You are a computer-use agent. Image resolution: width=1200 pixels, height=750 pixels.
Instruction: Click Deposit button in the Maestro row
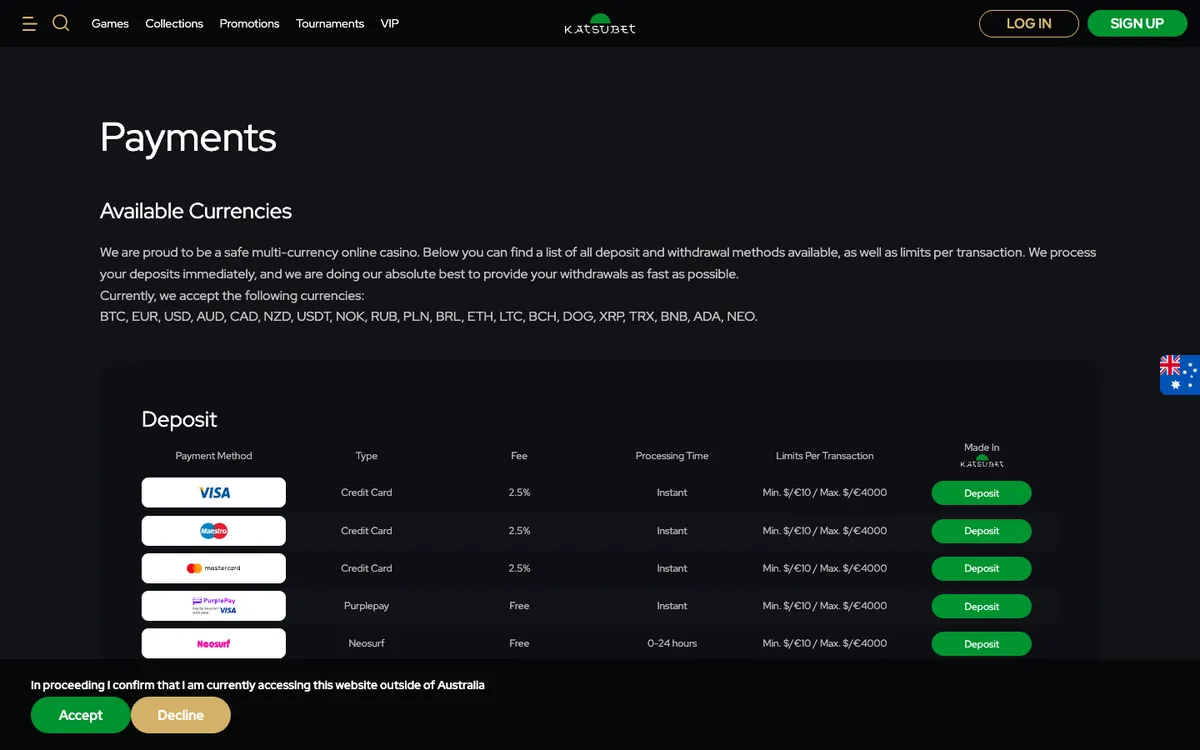[x=982, y=531]
